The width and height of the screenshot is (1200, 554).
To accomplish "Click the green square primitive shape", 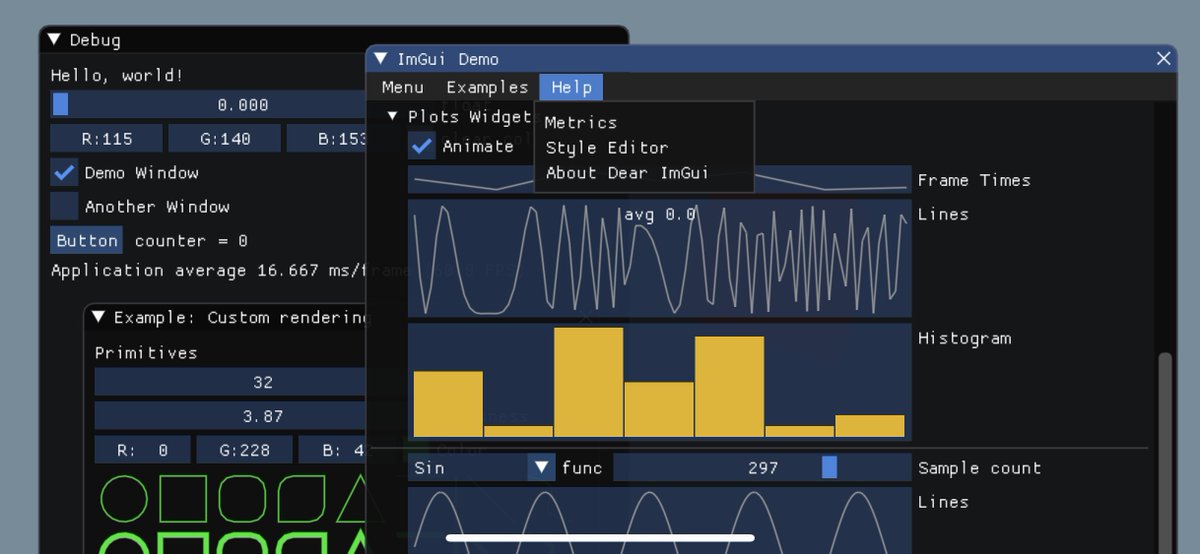I will point(183,499).
